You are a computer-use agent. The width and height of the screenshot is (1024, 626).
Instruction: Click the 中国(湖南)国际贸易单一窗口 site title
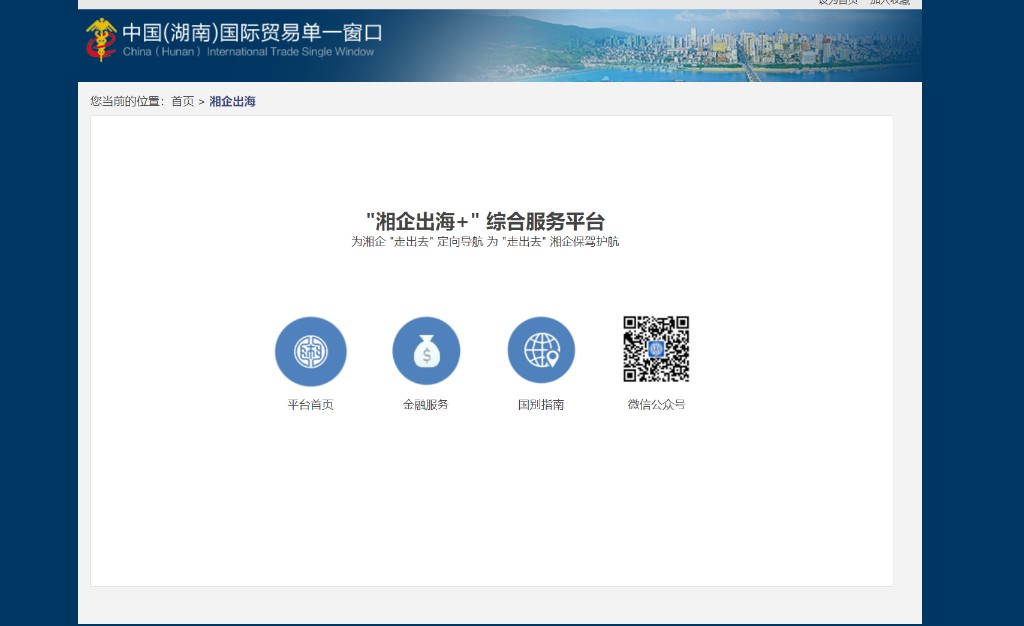[252, 32]
